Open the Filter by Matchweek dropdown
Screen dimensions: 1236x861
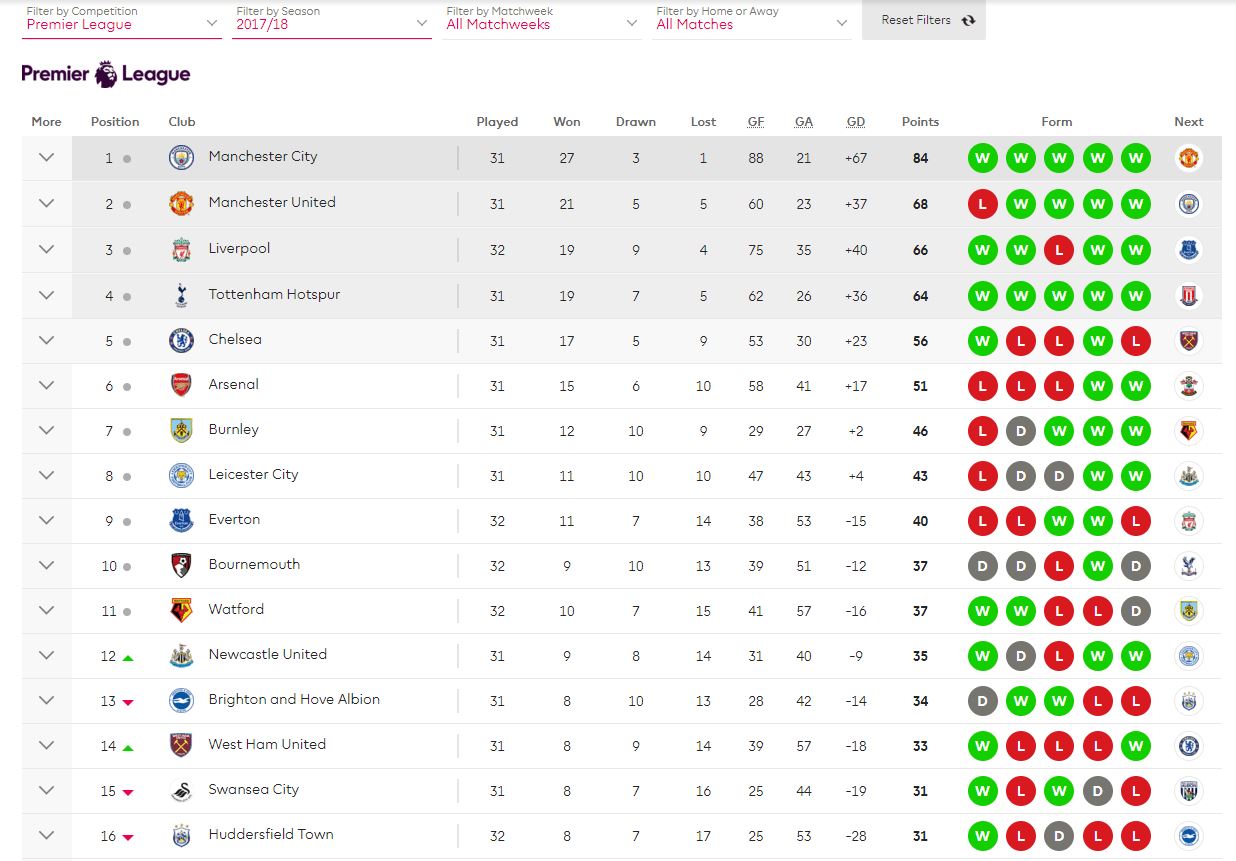542,19
